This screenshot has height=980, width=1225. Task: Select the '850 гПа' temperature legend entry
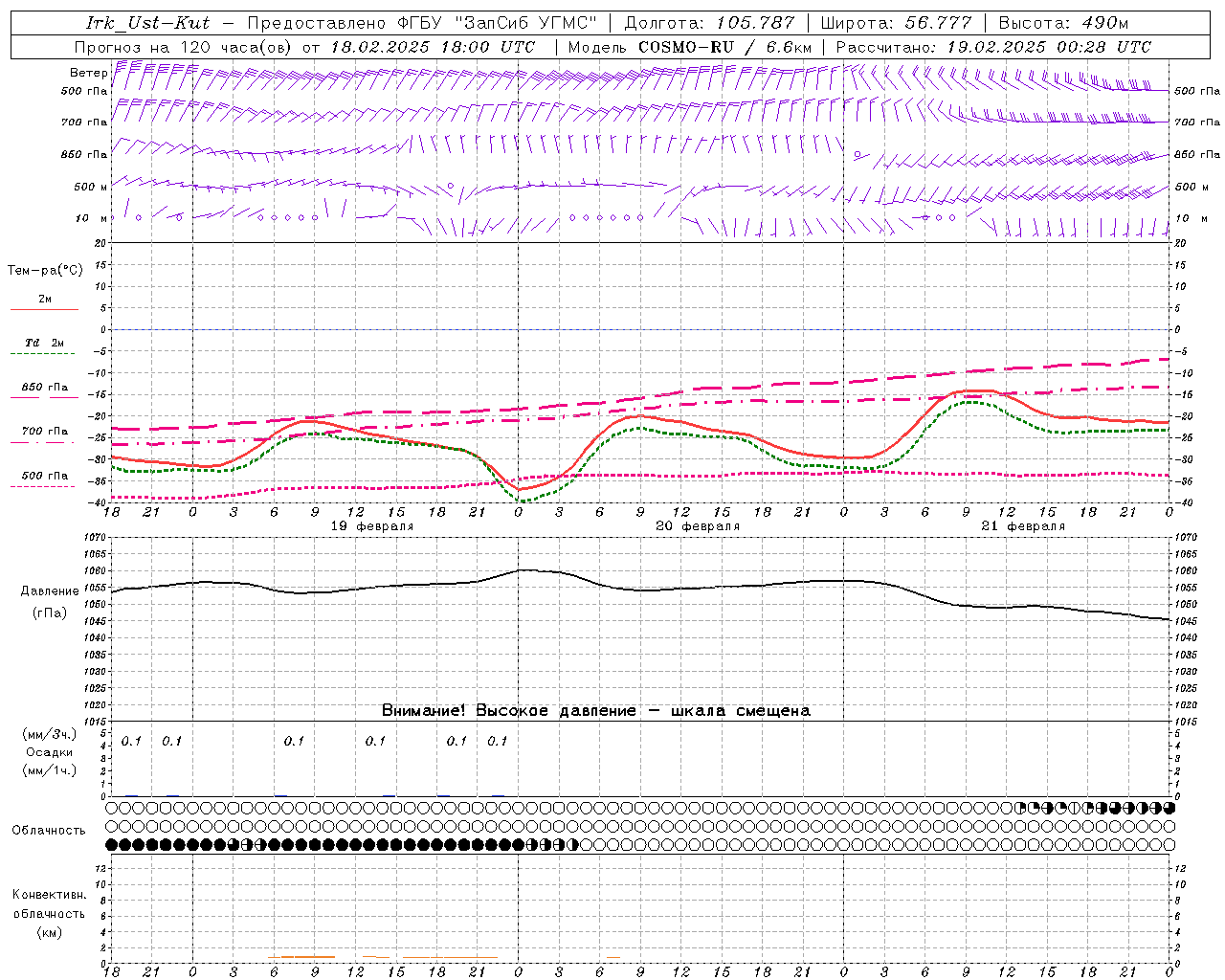click(x=44, y=391)
